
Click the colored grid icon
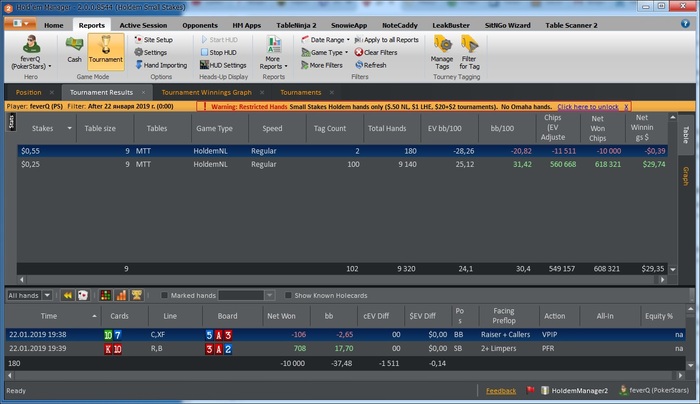[105, 295]
